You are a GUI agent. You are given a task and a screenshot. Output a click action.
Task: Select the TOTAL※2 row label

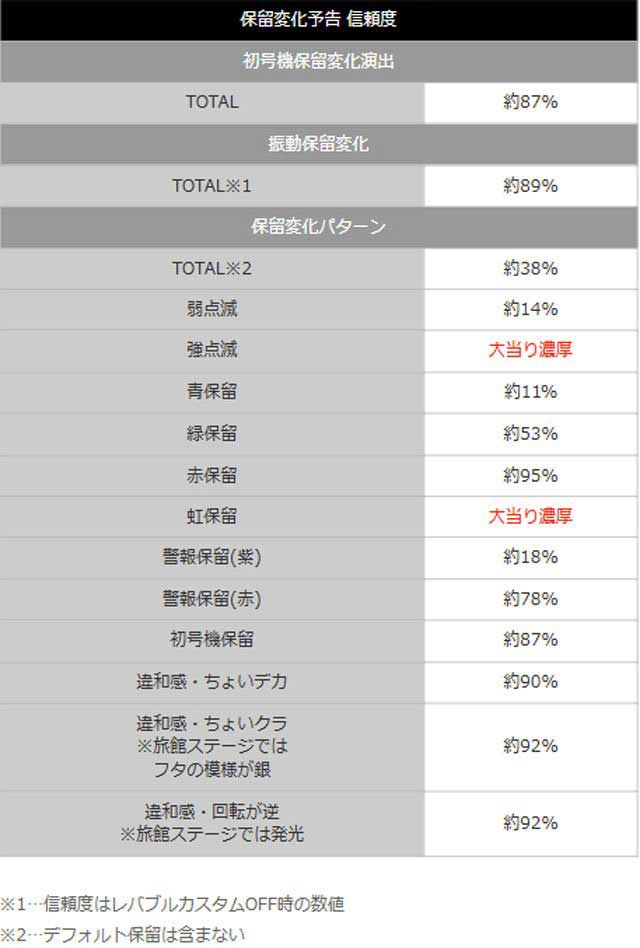pos(211,268)
